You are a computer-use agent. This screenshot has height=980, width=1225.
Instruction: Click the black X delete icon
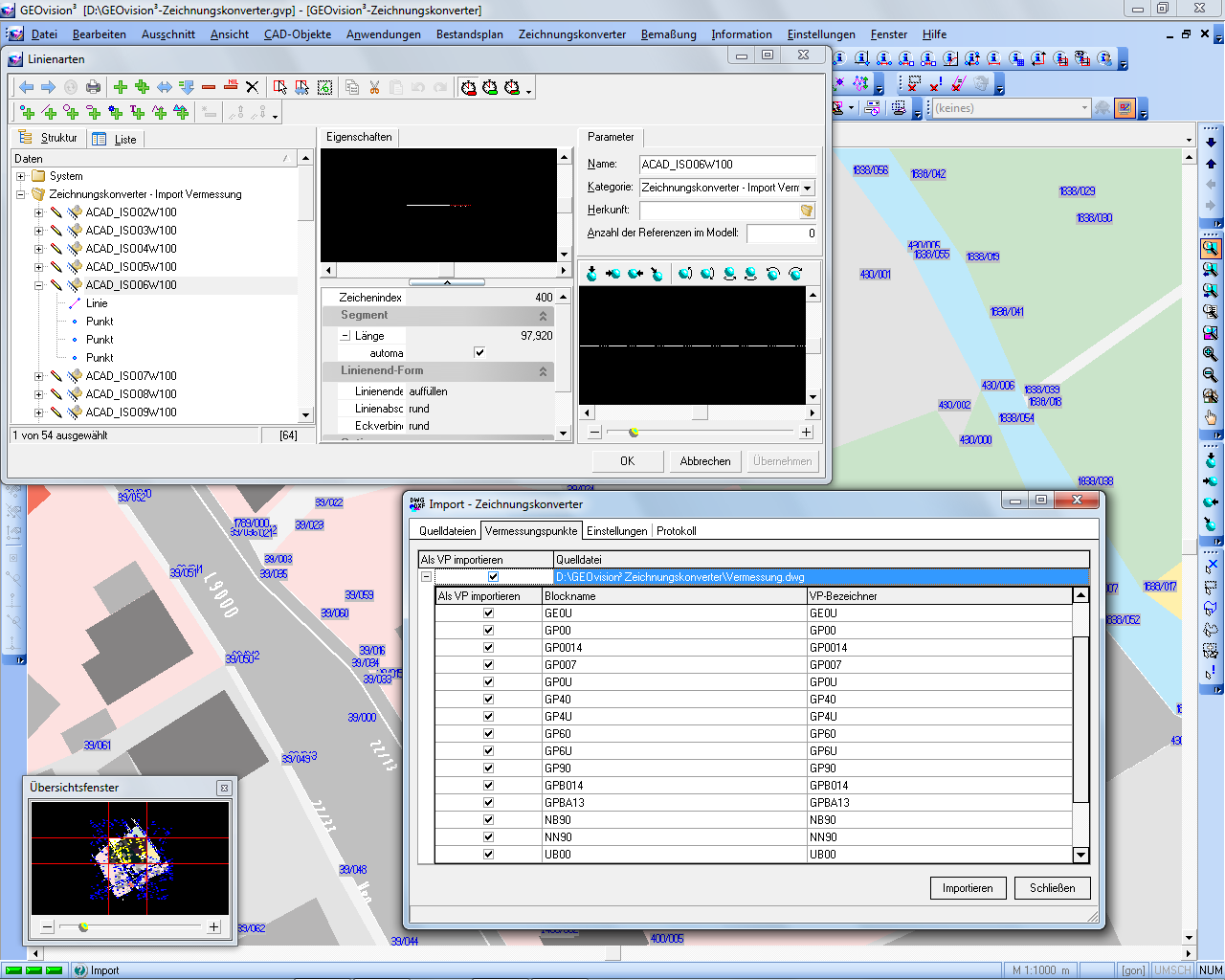click(x=252, y=87)
